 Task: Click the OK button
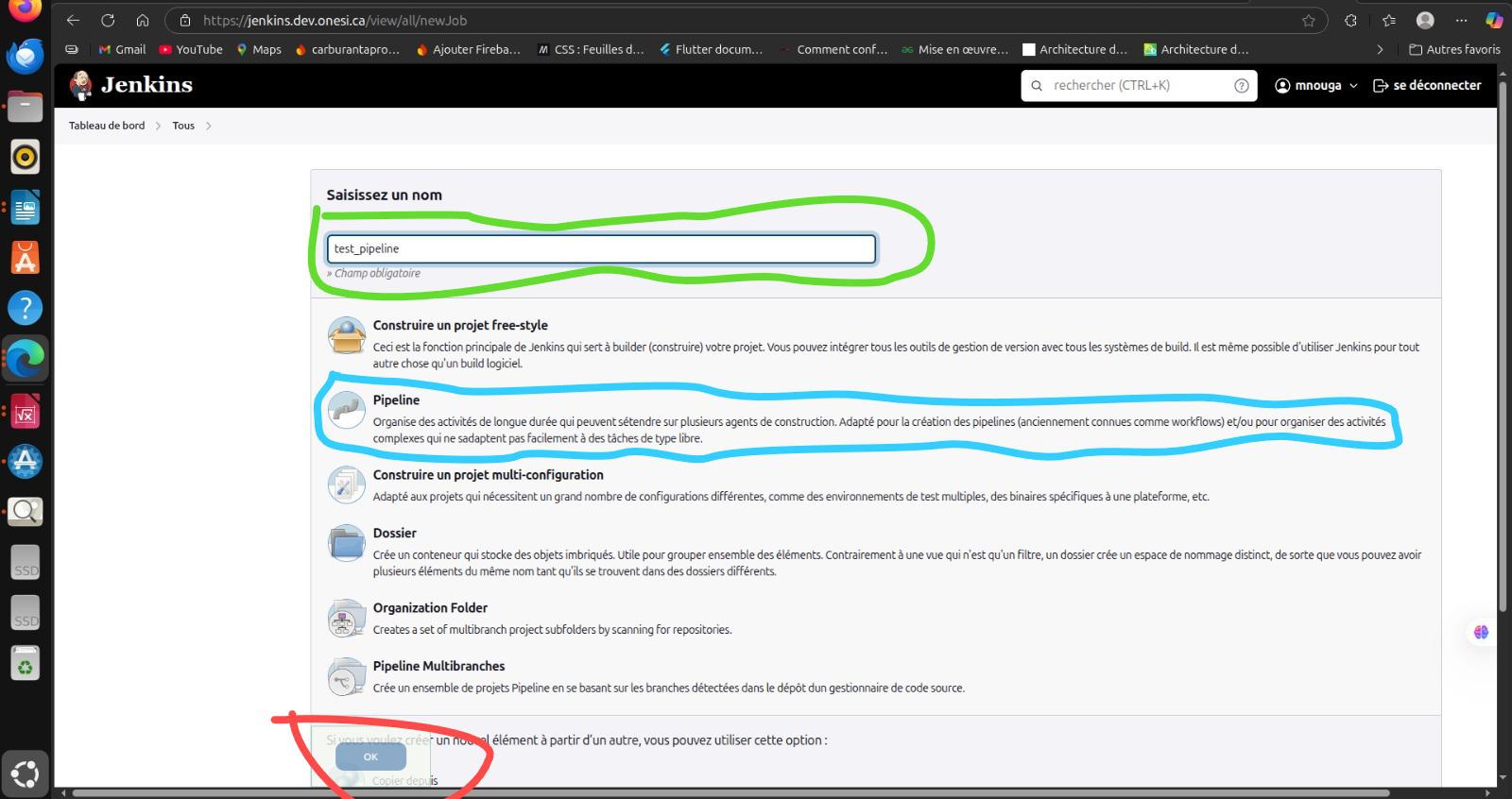(370, 756)
